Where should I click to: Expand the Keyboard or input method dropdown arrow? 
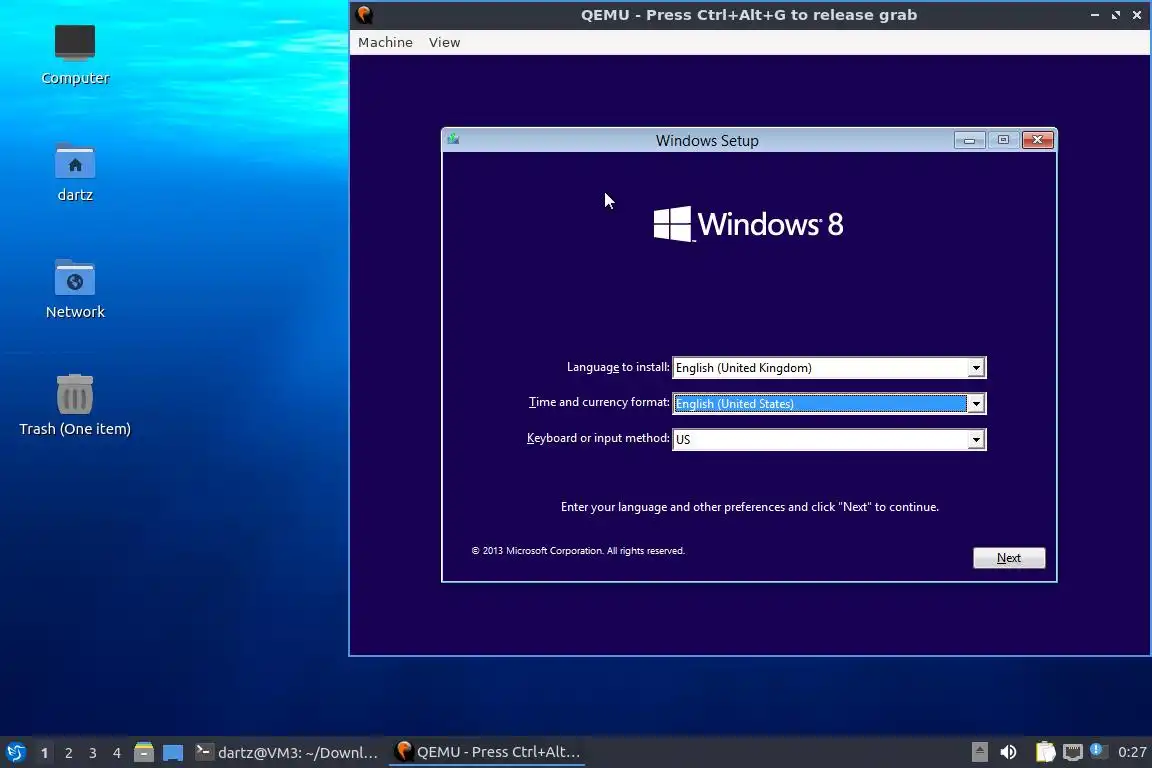pyautogui.click(x=976, y=439)
